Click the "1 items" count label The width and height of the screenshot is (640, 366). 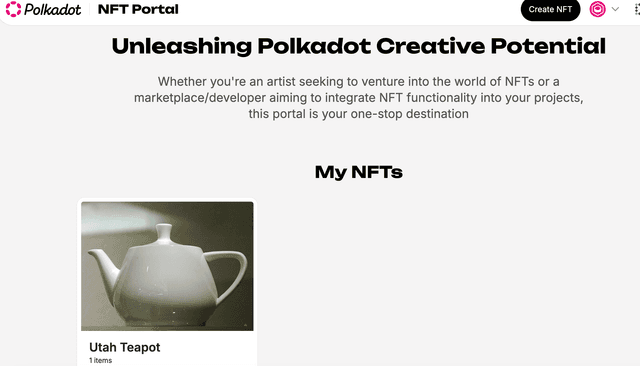(x=100, y=360)
